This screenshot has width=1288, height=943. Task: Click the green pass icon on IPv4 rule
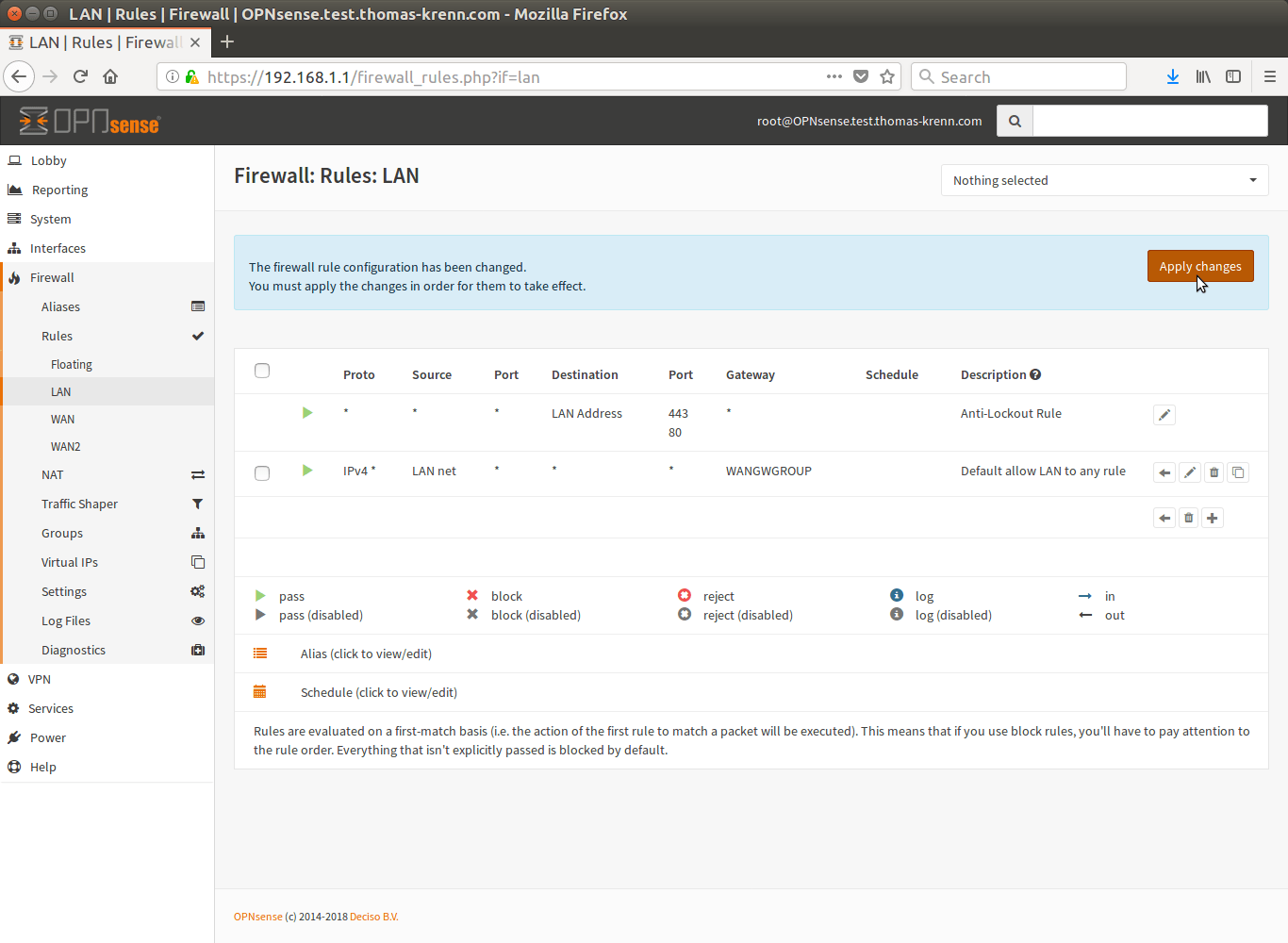pyautogui.click(x=307, y=471)
